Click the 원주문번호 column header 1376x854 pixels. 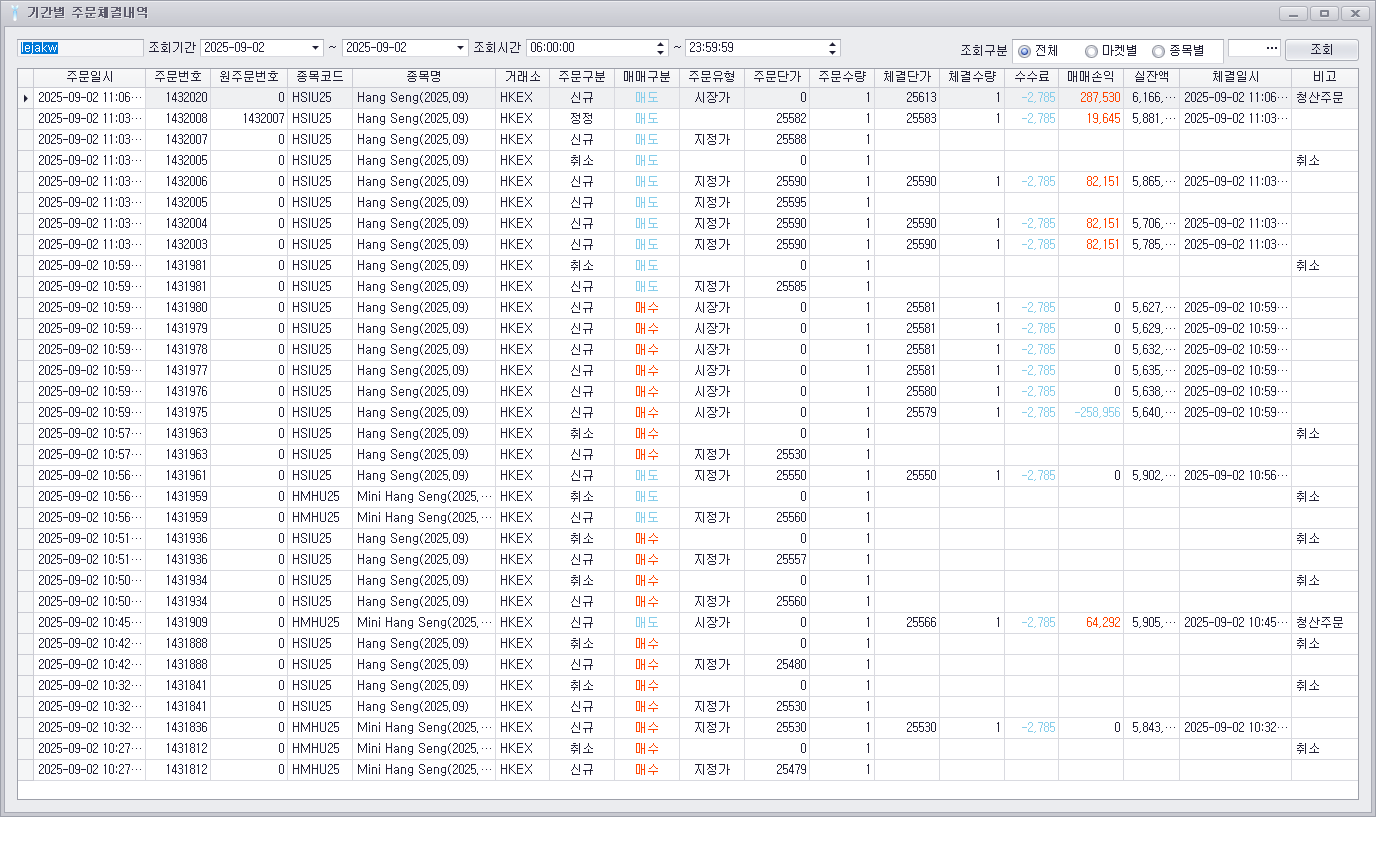coord(248,77)
